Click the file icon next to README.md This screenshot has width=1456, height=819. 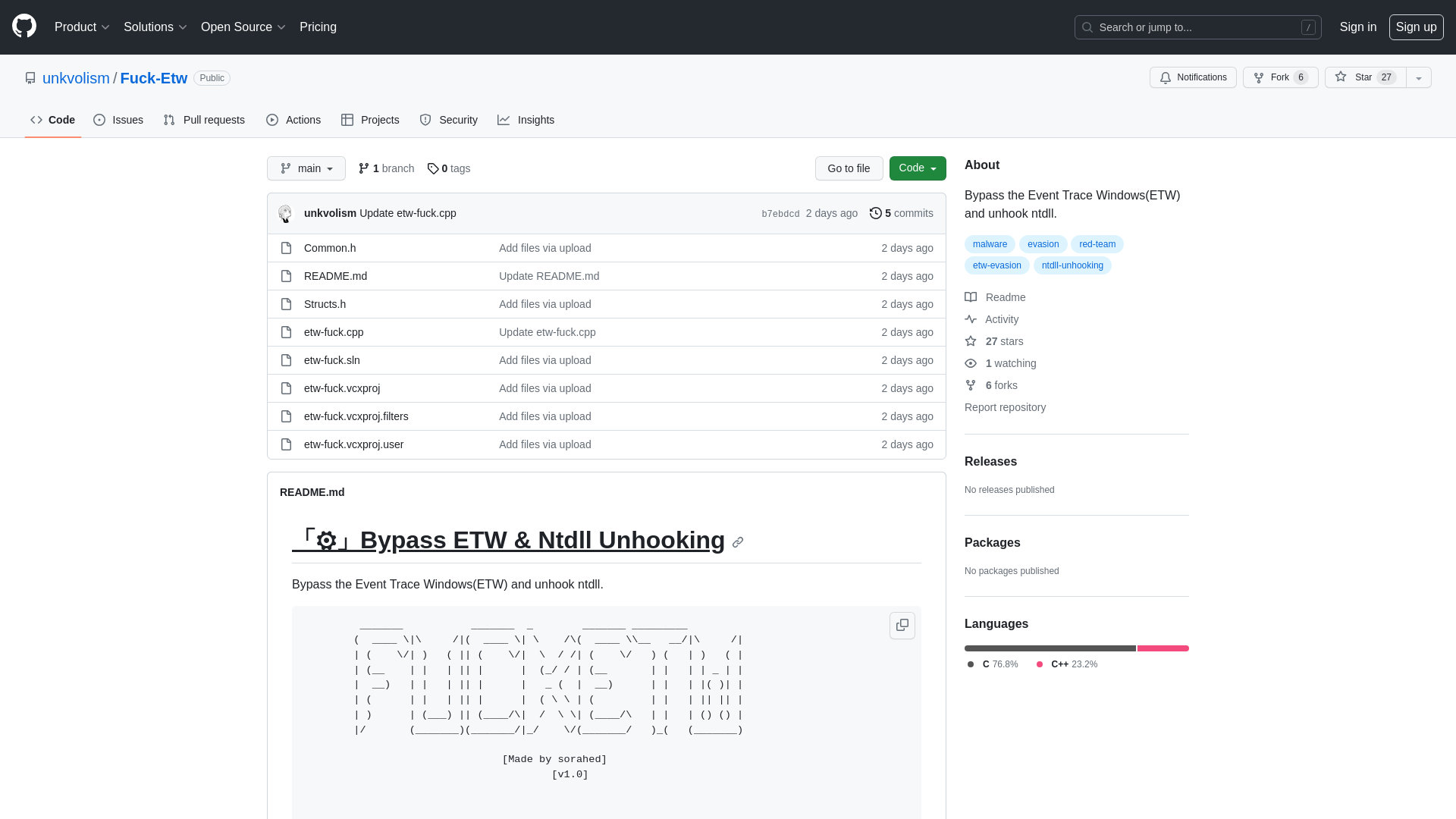coord(286,276)
